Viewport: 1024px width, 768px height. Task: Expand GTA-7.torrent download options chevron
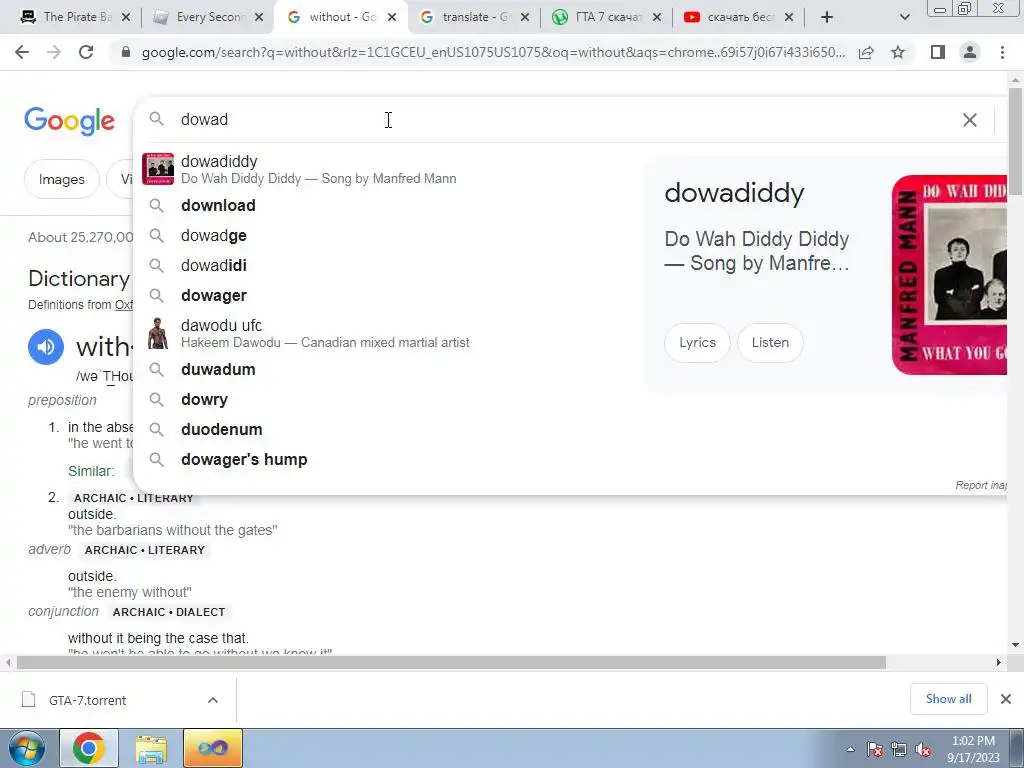click(x=213, y=700)
